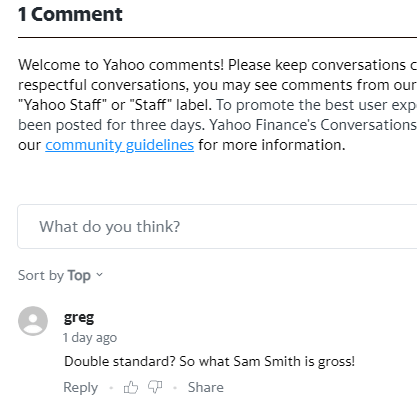Screen dimensions: 417x398
Task: Click the divider line under Comment heading
Action: [217, 38]
